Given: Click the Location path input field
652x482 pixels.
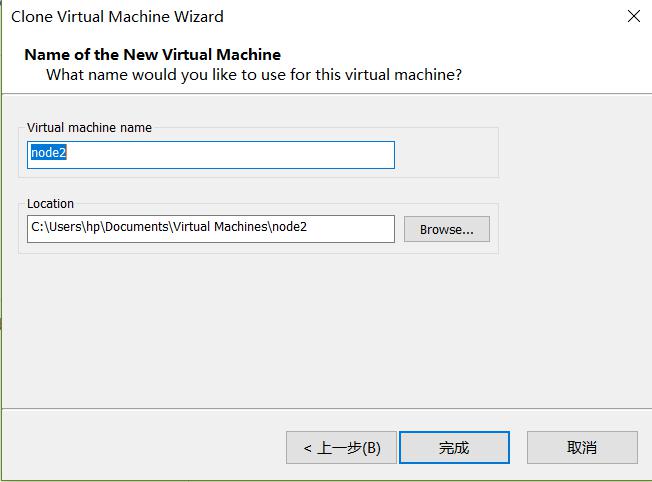Looking at the screenshot, I should [211, 229].
